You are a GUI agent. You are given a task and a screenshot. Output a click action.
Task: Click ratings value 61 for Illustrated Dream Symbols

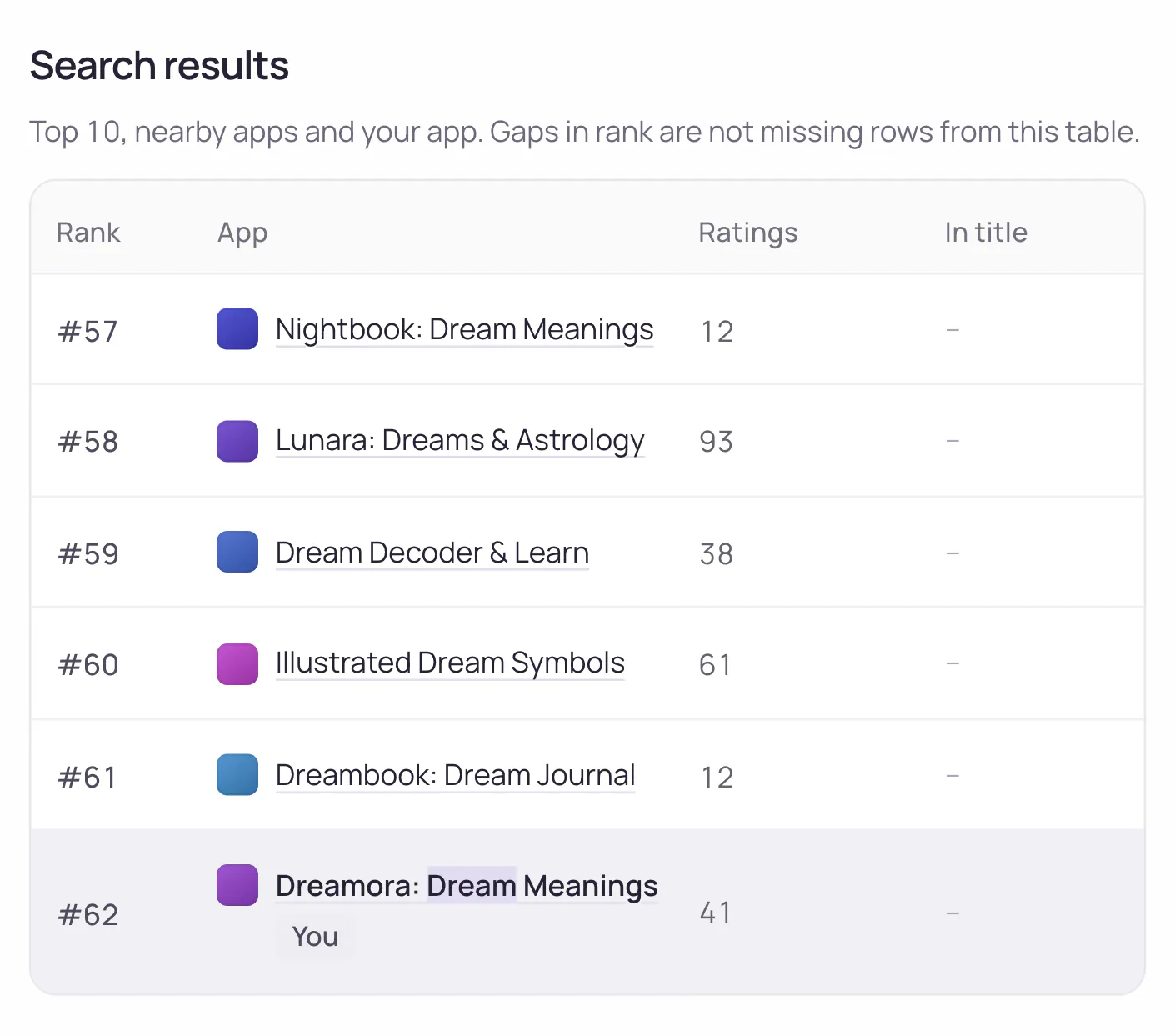715,665
